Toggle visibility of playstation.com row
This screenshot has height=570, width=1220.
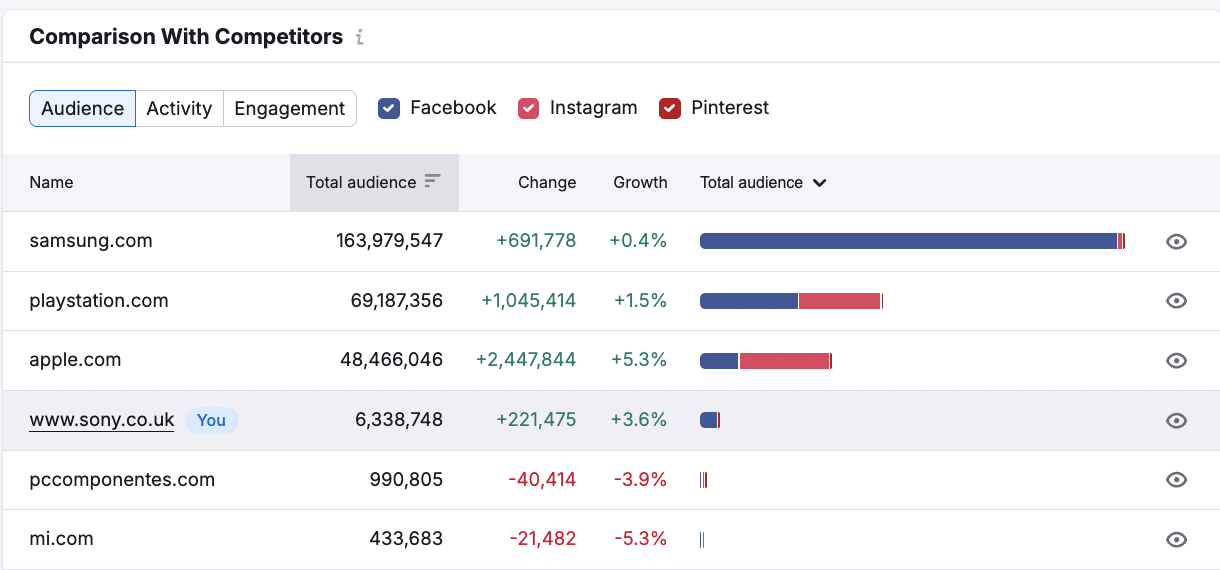click(x=1176, y=301)
